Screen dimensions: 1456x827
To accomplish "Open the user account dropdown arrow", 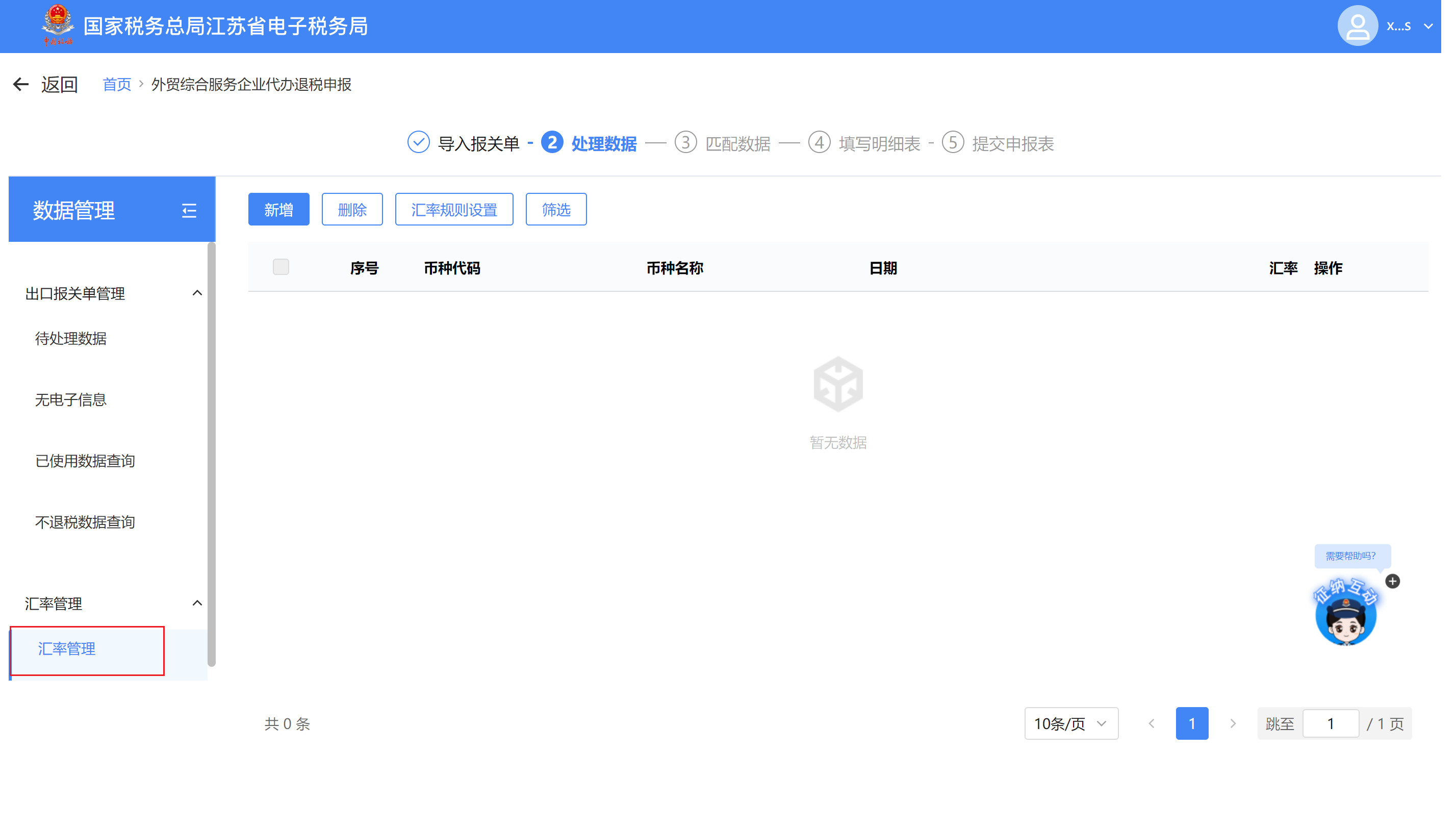I will pos(1428,26).
